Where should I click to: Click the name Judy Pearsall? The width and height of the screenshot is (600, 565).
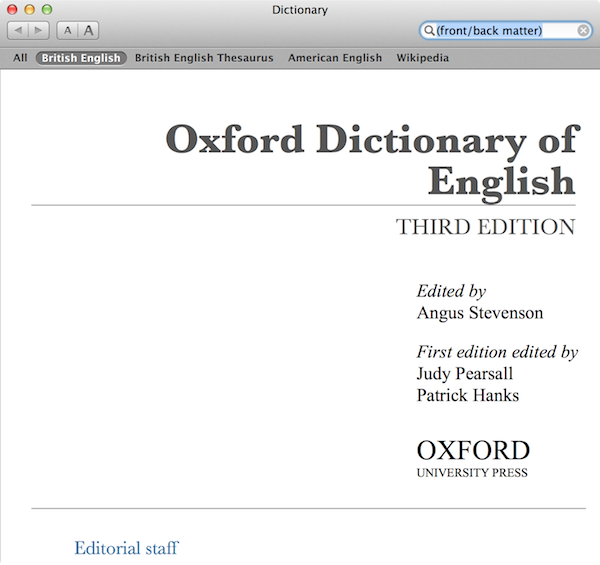[x=465, y=374]
